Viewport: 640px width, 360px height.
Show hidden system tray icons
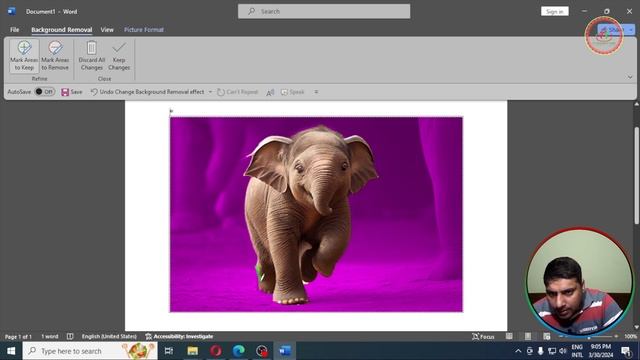(x=518, y=351)
